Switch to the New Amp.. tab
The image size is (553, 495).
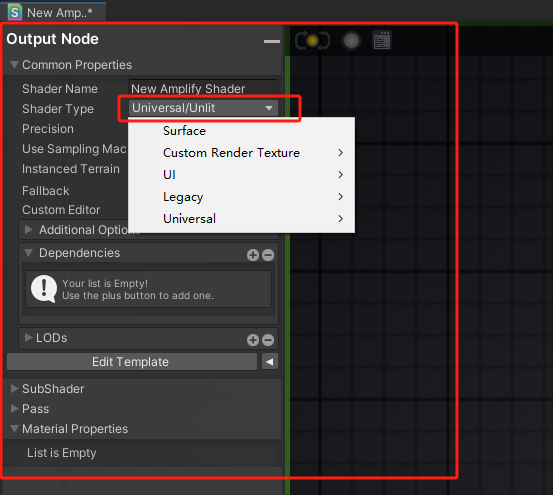point(53,12)
